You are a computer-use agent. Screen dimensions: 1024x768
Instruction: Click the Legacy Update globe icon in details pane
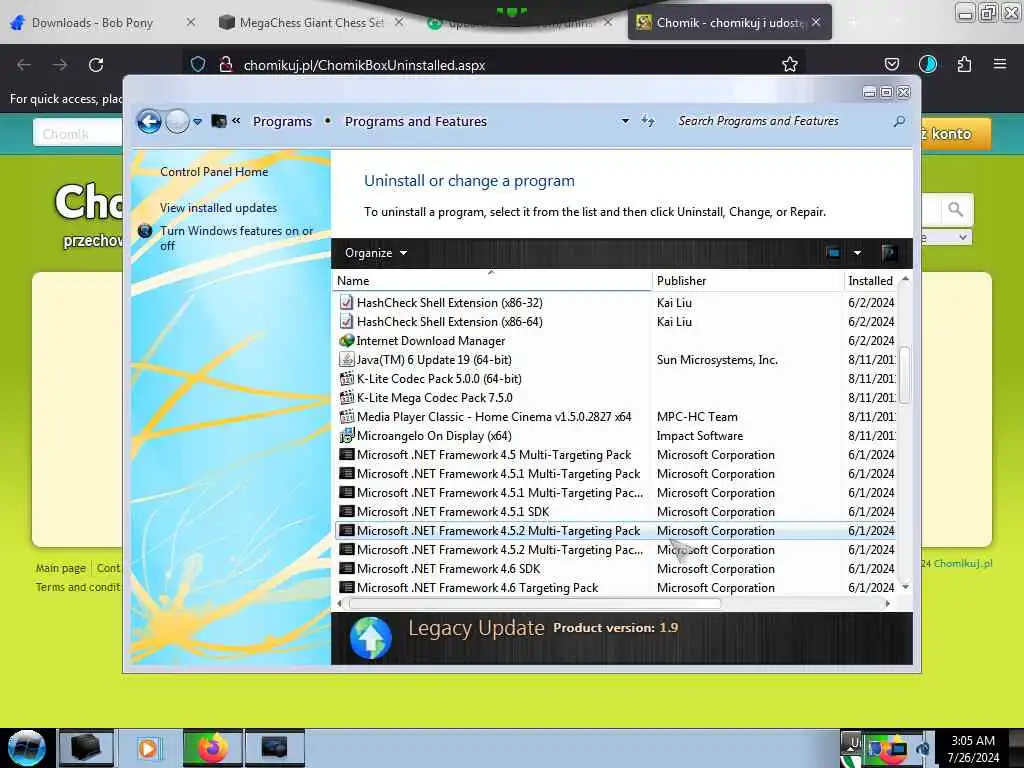371,637
